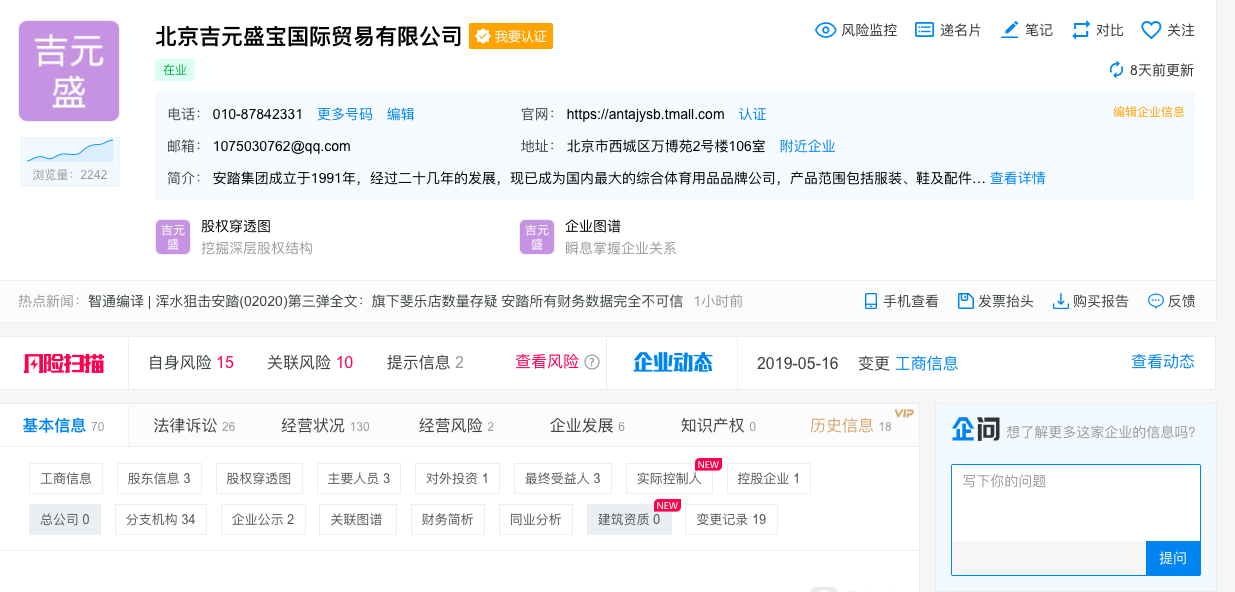This screenshot has height=592, width=1235.
Task: Select the 变更记录 19 button
Action: coord(732,520)
